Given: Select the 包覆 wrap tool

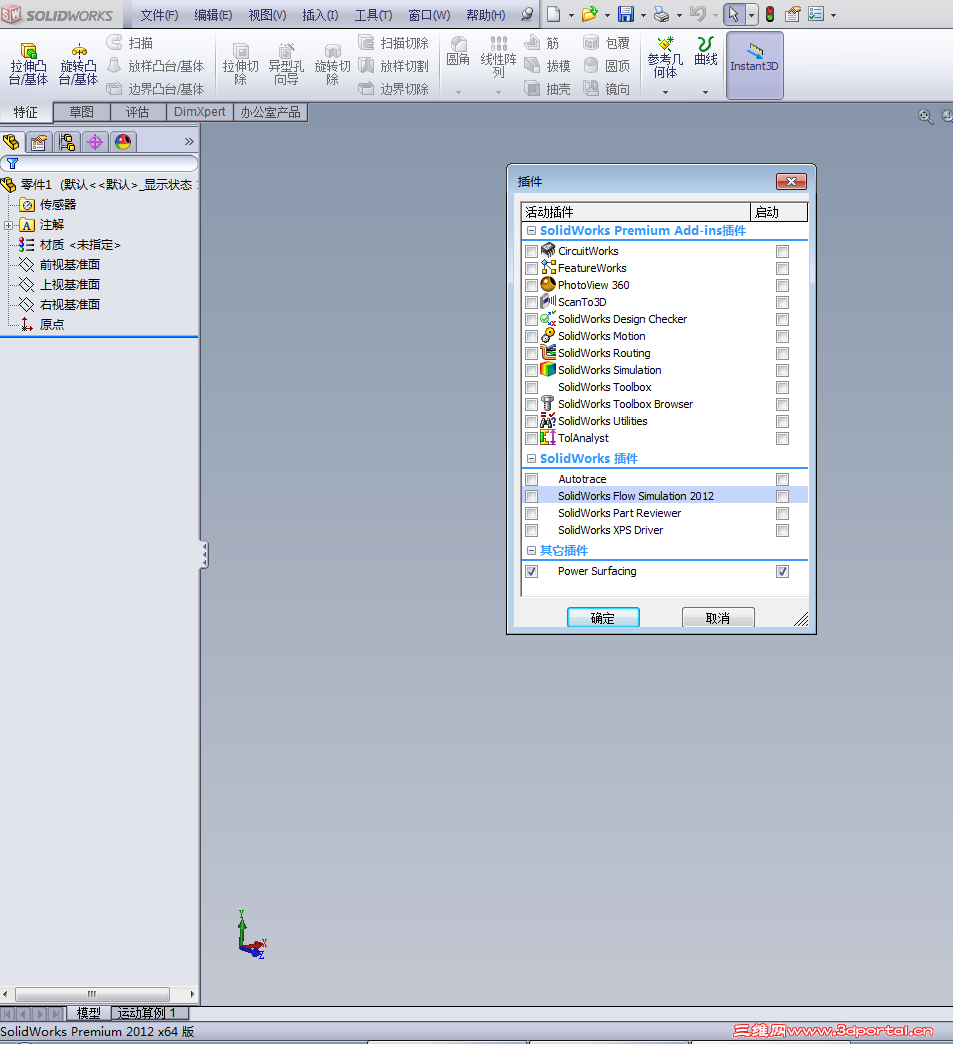Looking at the screenshot, I should point(607,43).
